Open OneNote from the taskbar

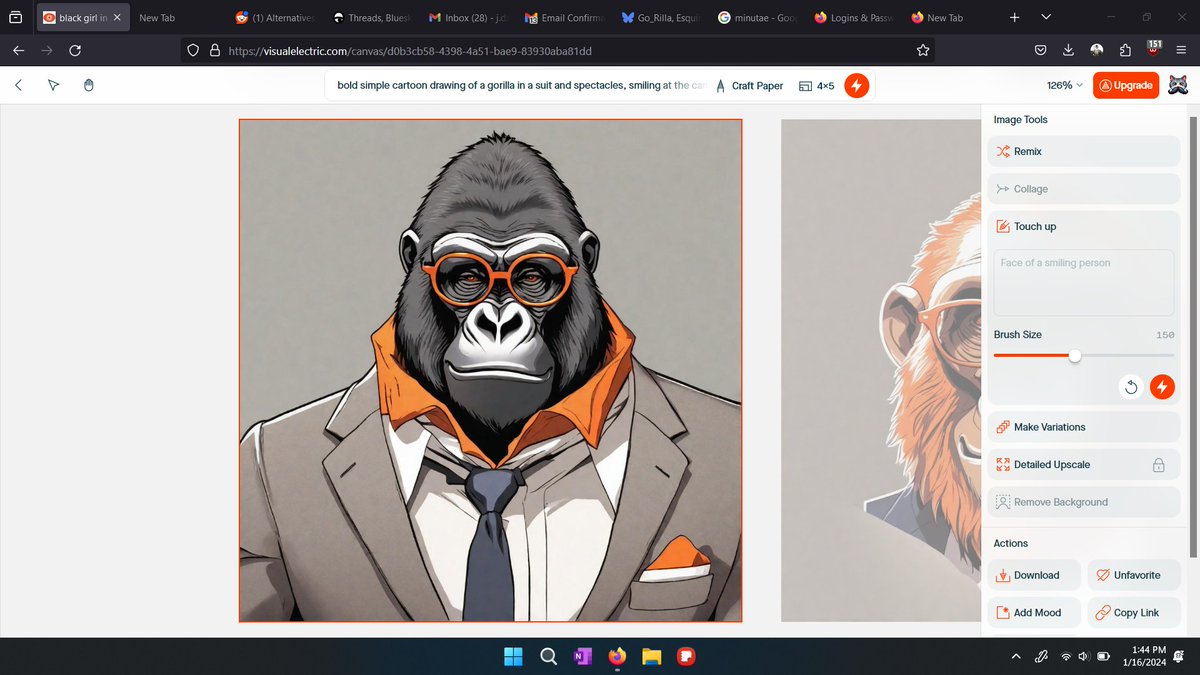click(582, 657)
